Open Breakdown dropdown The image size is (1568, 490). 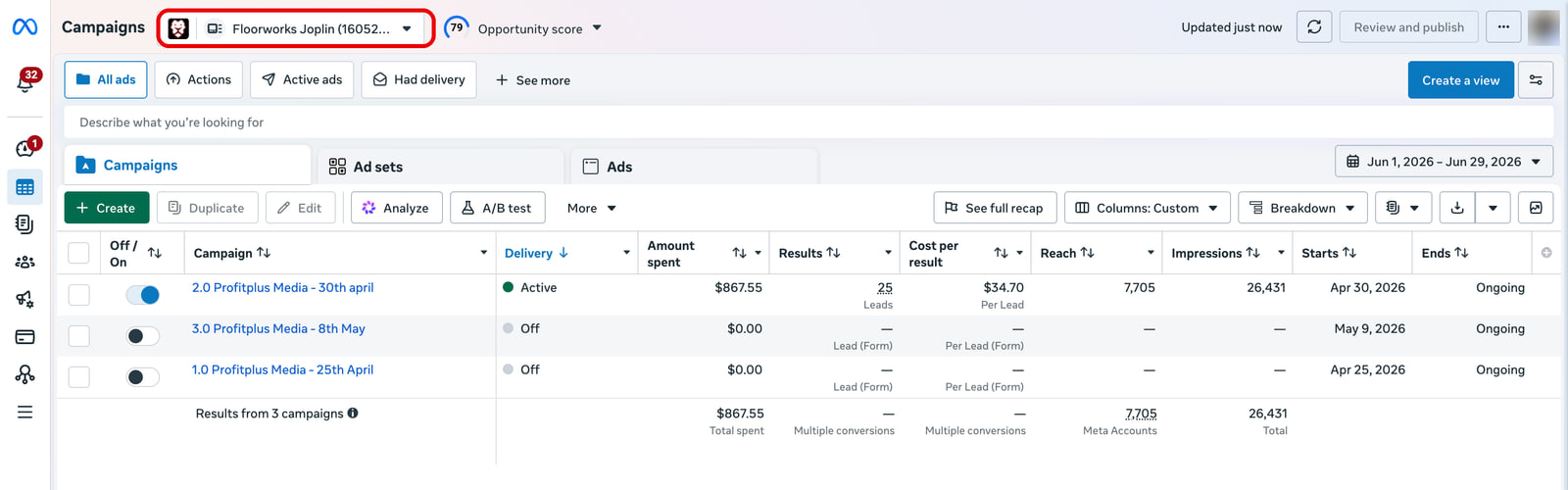click(1302, 208)
